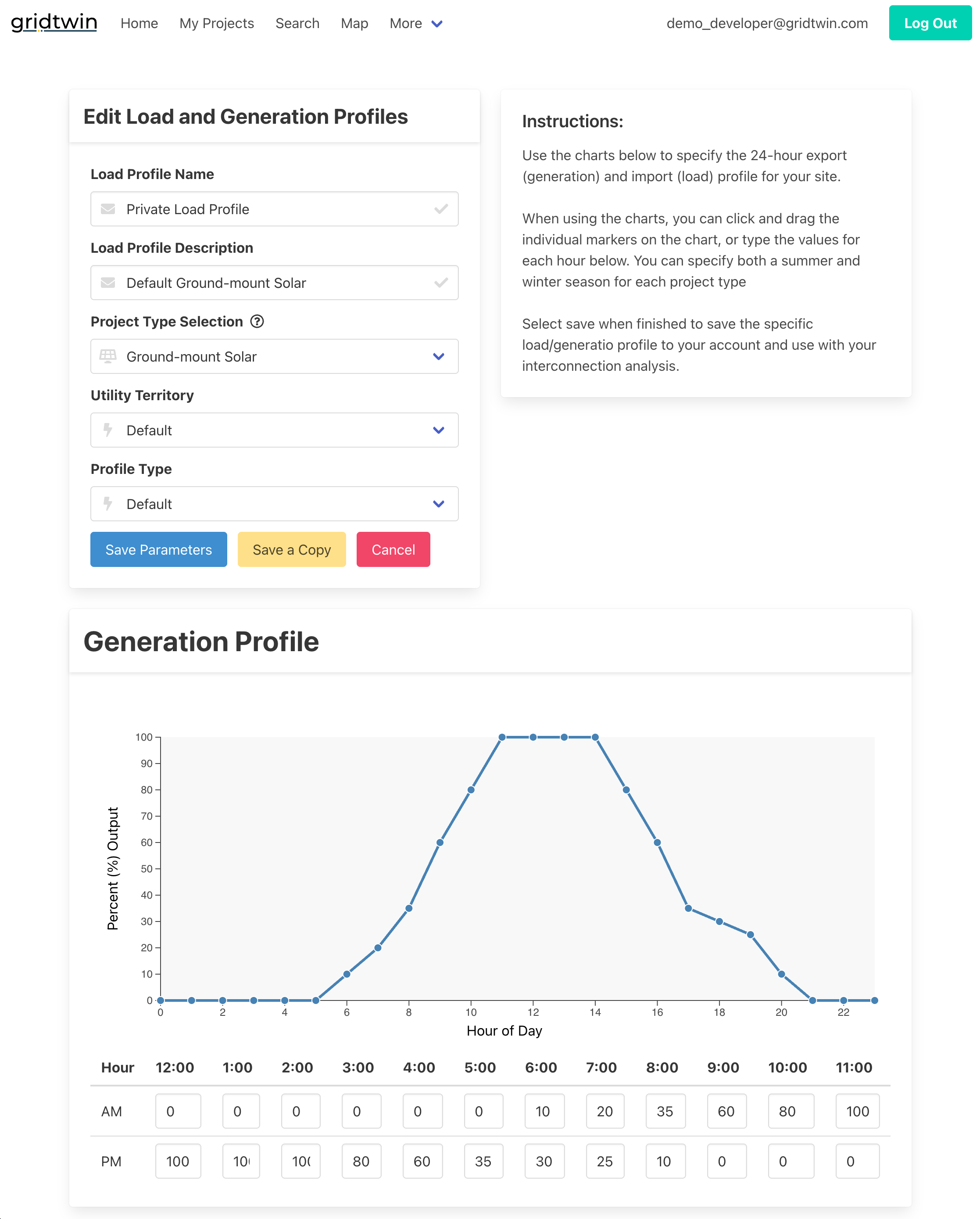This screenshot has width=980, height=1219.
Task: Click the envelope icon in Load Profile Description field
Action: point(108,283)
